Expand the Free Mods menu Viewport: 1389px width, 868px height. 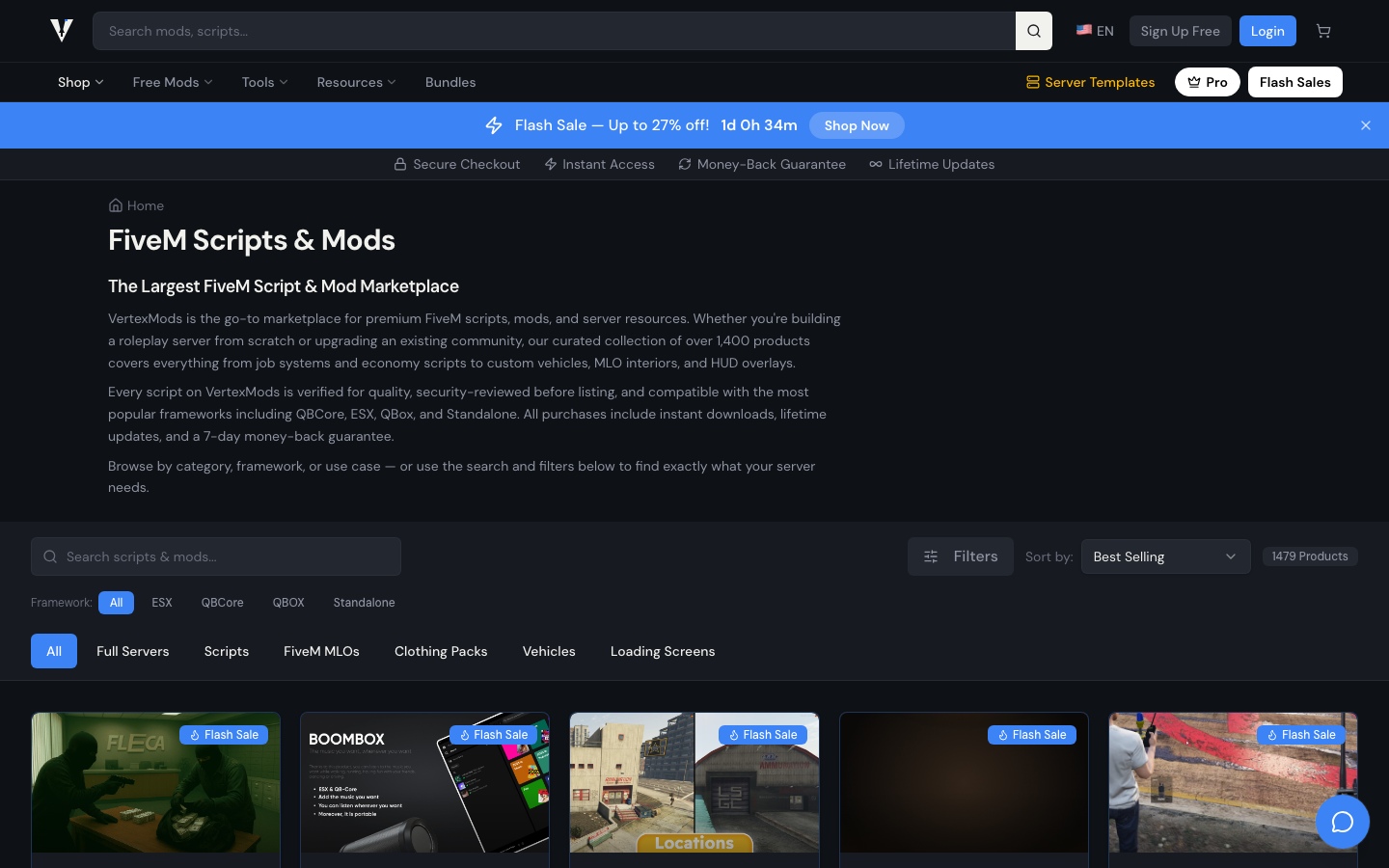click(172, 82)
